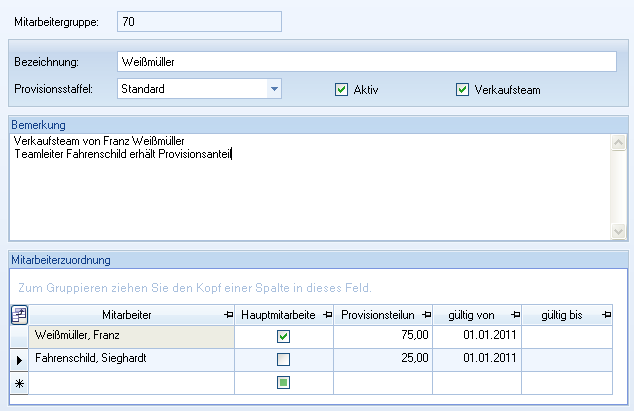634x411 pixels.
Task: Click the 75,00 Provisionsteilung cell
Action: pyautogui.click(x=383, y=337)
